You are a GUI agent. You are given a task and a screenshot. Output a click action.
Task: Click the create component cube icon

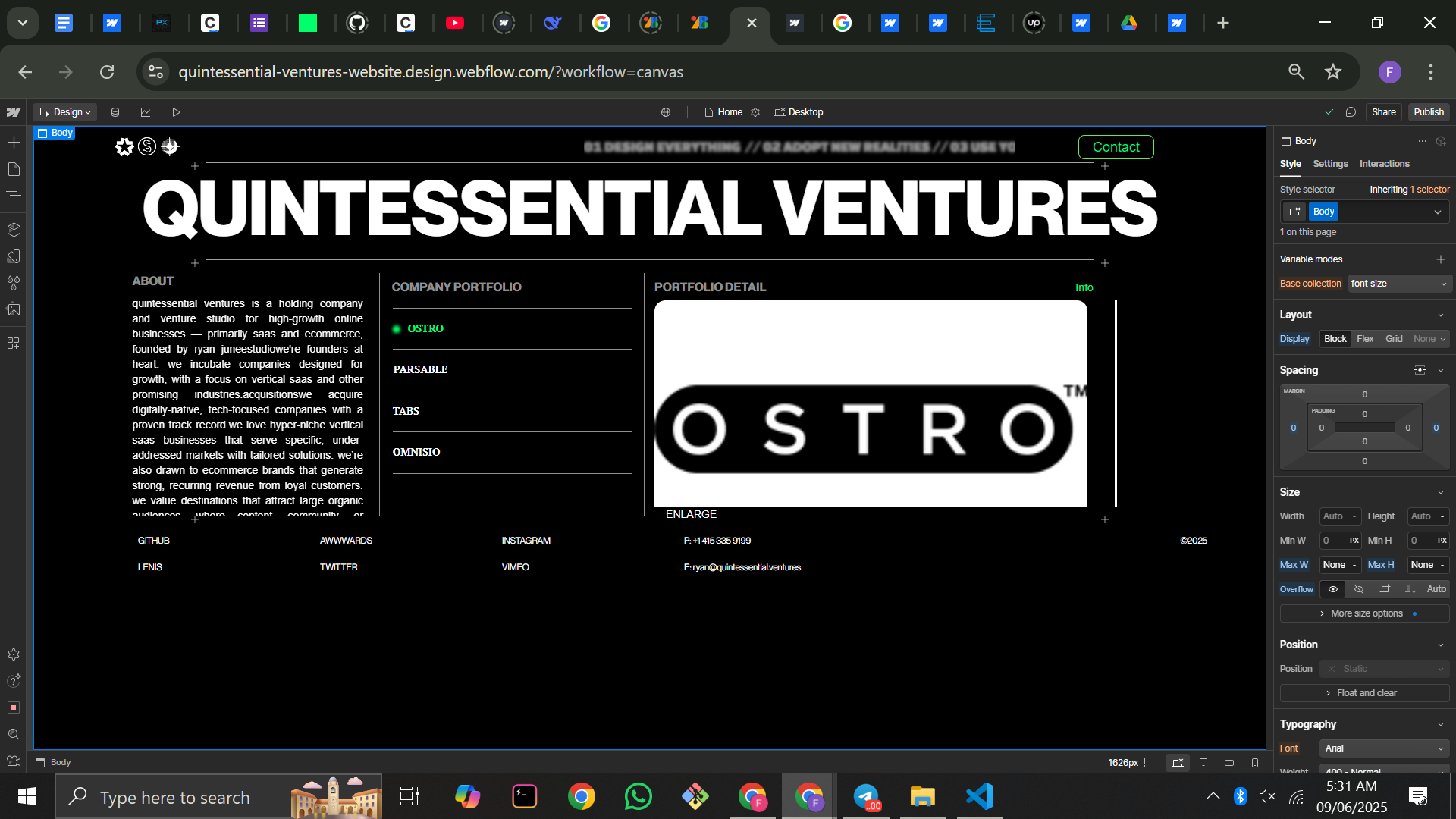click(1442, 141)
